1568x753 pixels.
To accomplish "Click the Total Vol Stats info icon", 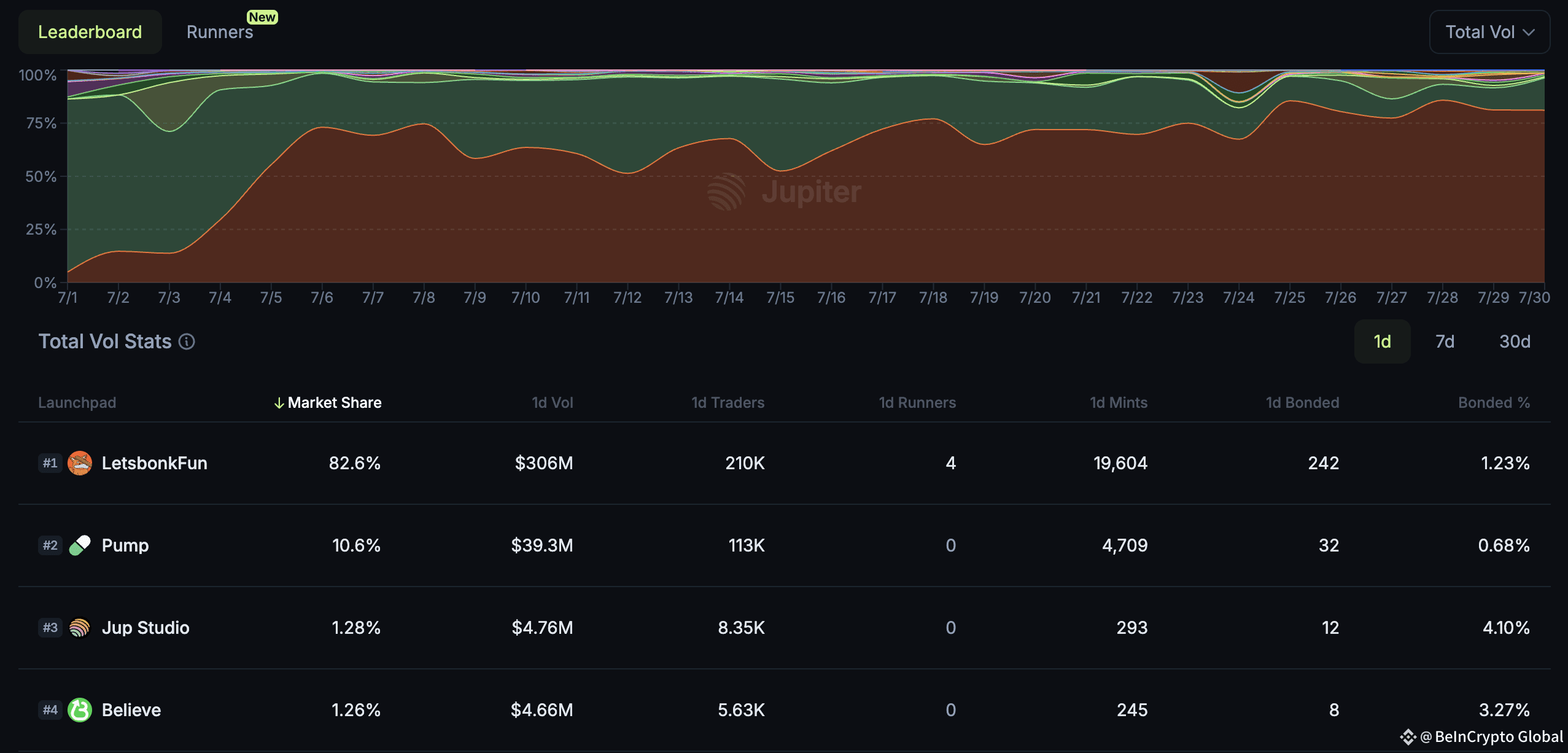I will tap(187, 341).
